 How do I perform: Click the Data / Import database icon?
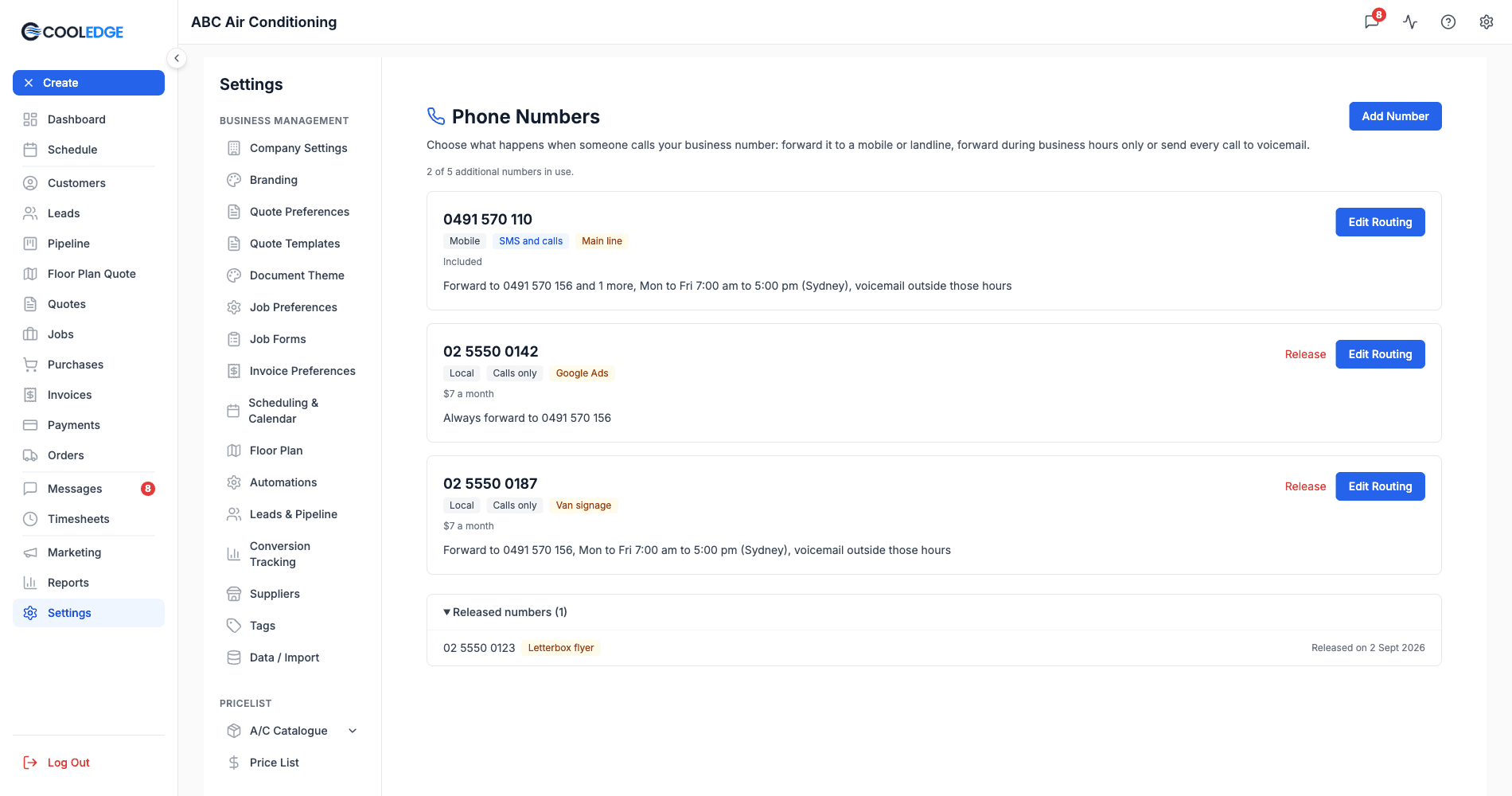pos(234,657)
